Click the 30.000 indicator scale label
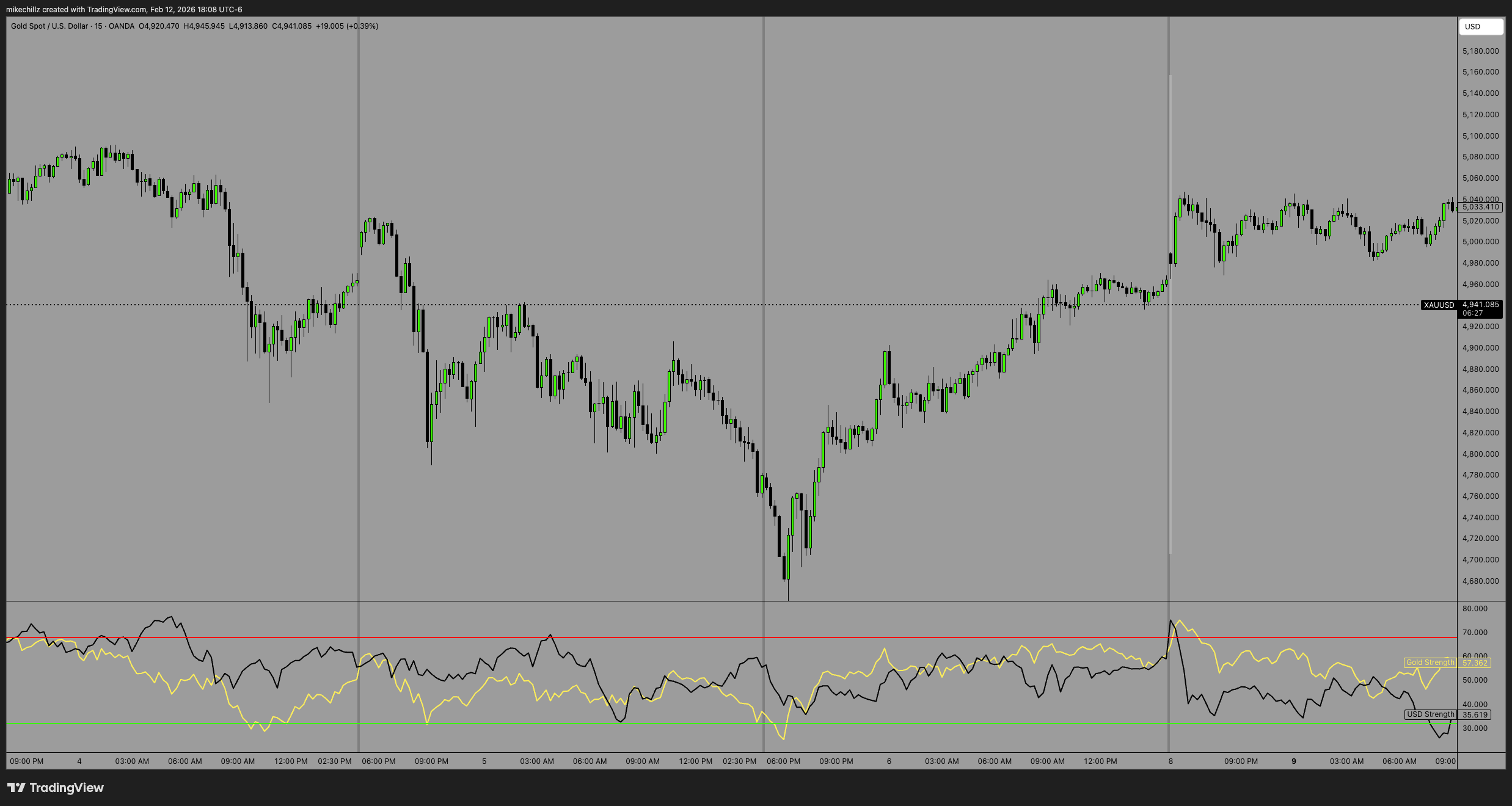This screenshot has width=1512, height=806. click(x=1475, y=728)
